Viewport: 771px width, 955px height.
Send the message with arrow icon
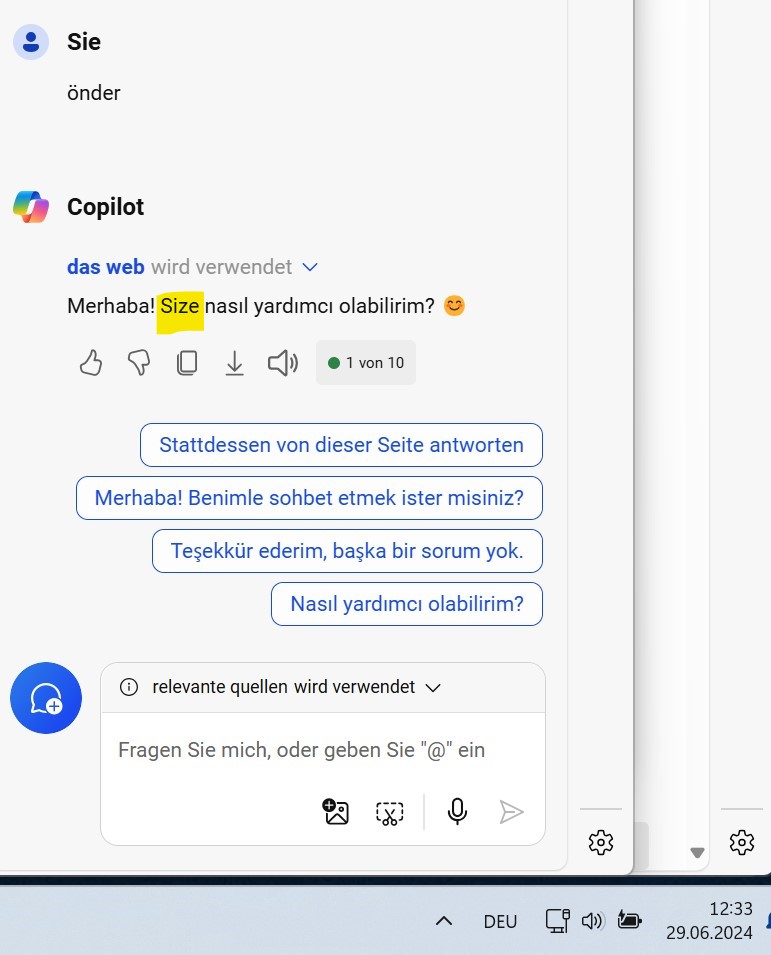(511, 812)
